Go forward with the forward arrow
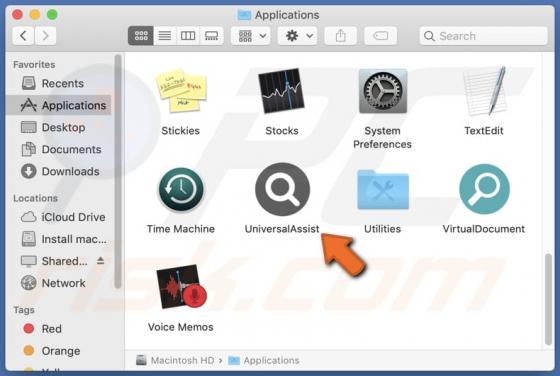 pyautogui.click(x=45, y=36)
